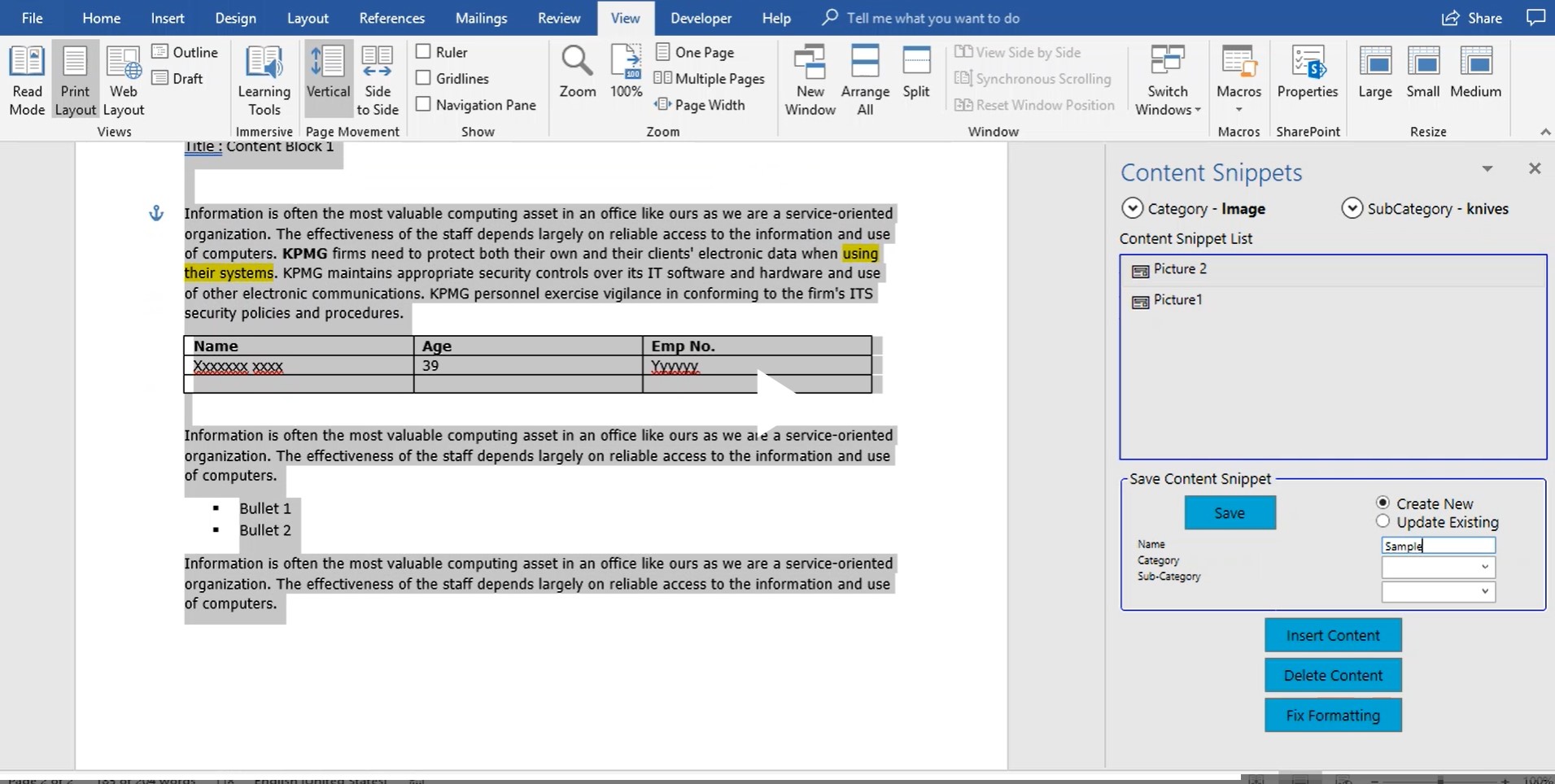Open the Switch Windows dropdown
Screen dimensions: 1555x784
[1168, 81]
